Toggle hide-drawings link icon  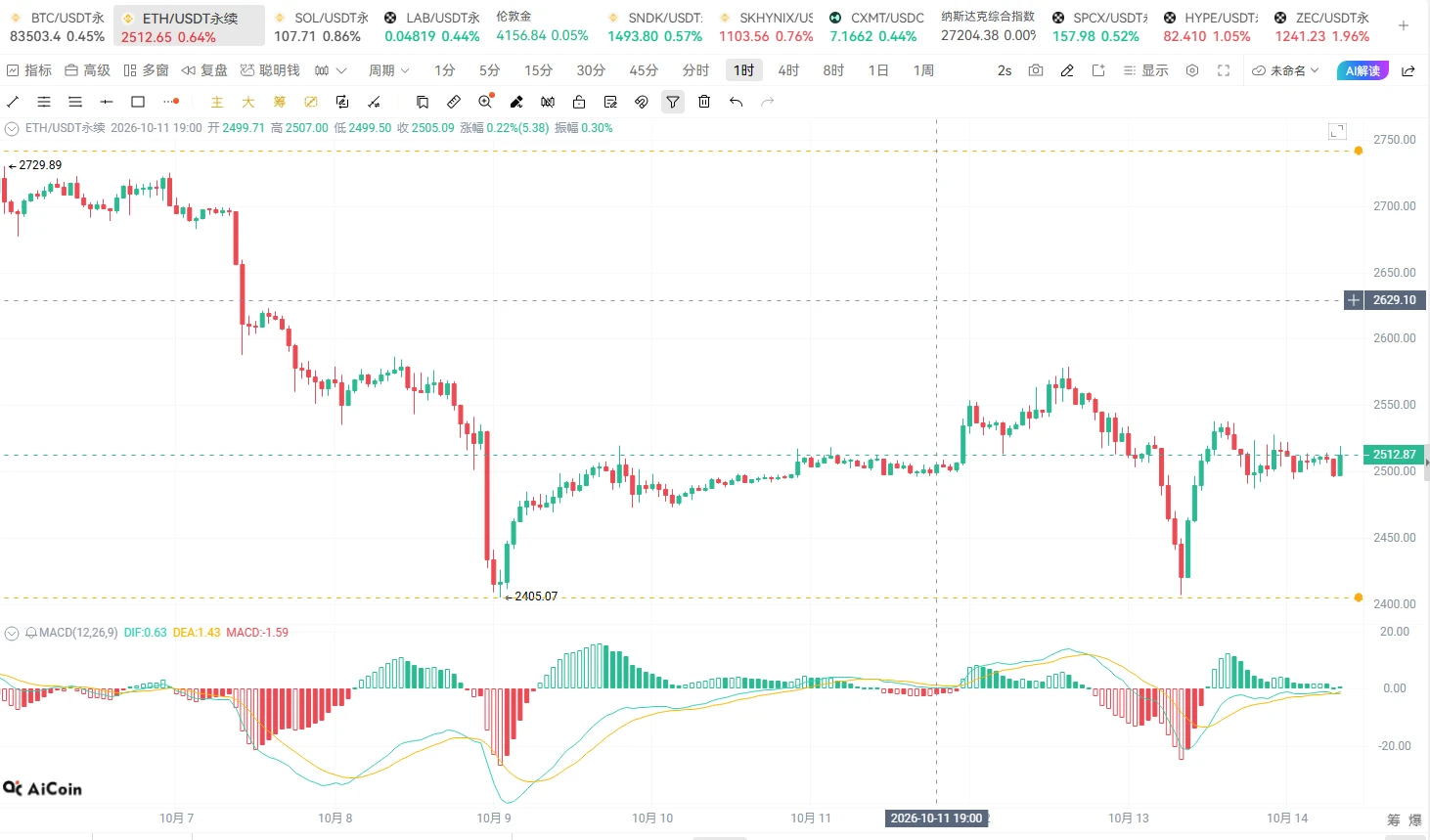[x=642, y=102]
